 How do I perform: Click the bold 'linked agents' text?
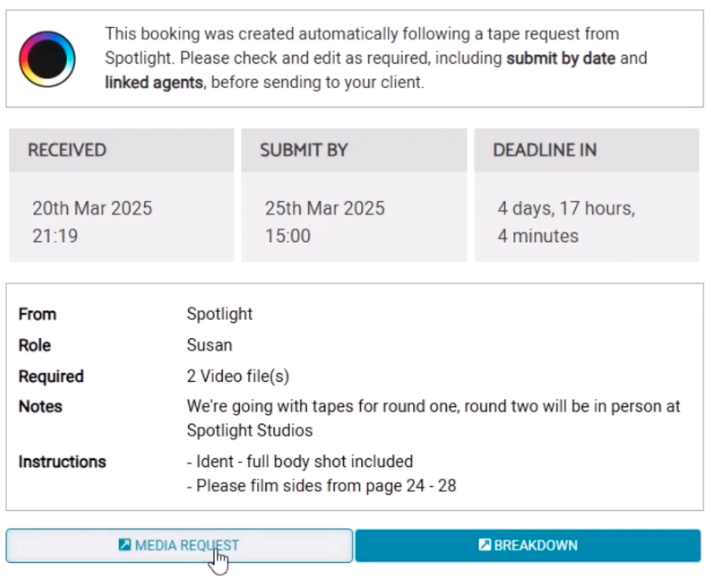click(x=154, y=83)
